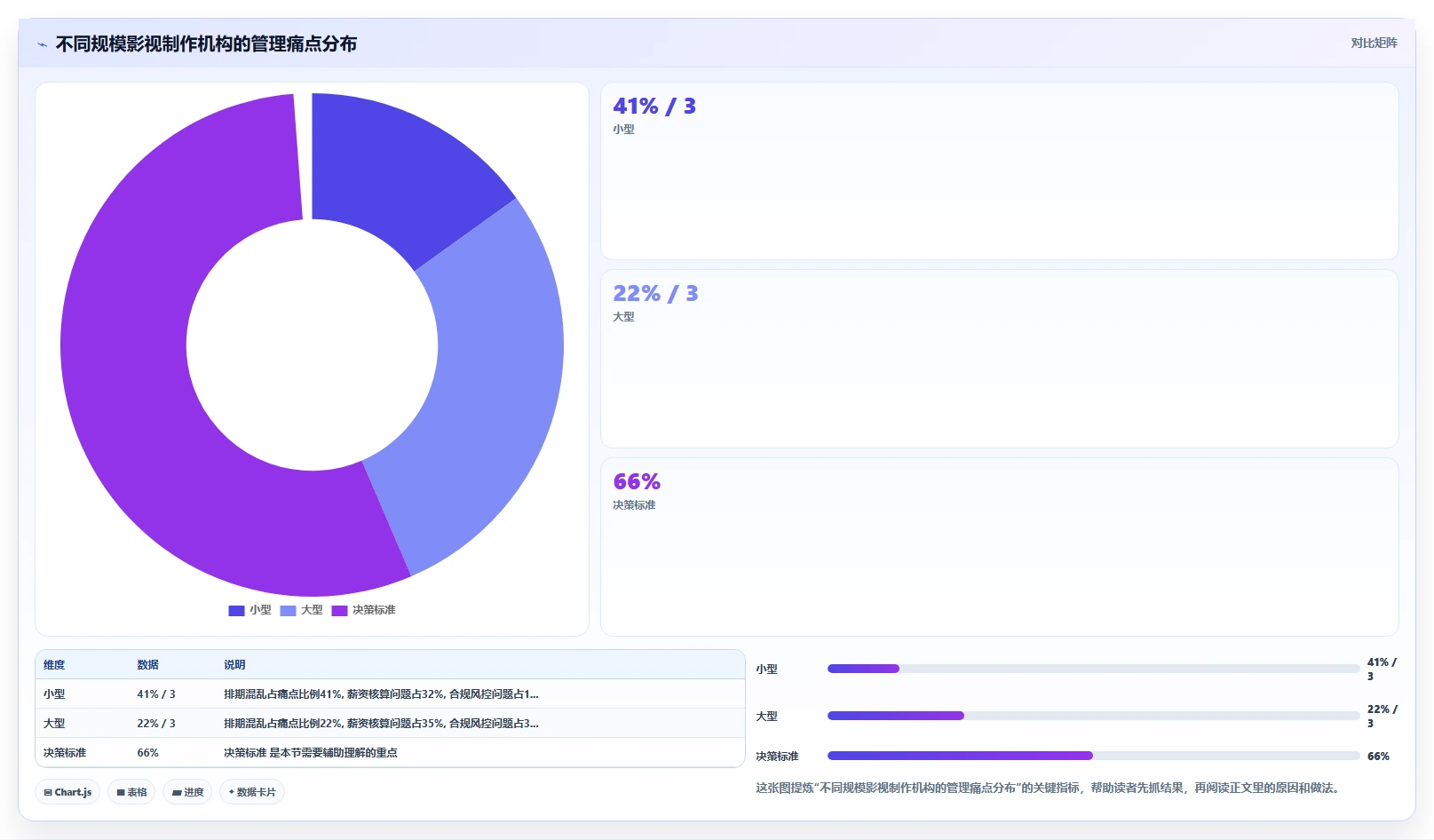
Task: Toggle the 决策标准 legend color swatch
Action: point(339,610)
